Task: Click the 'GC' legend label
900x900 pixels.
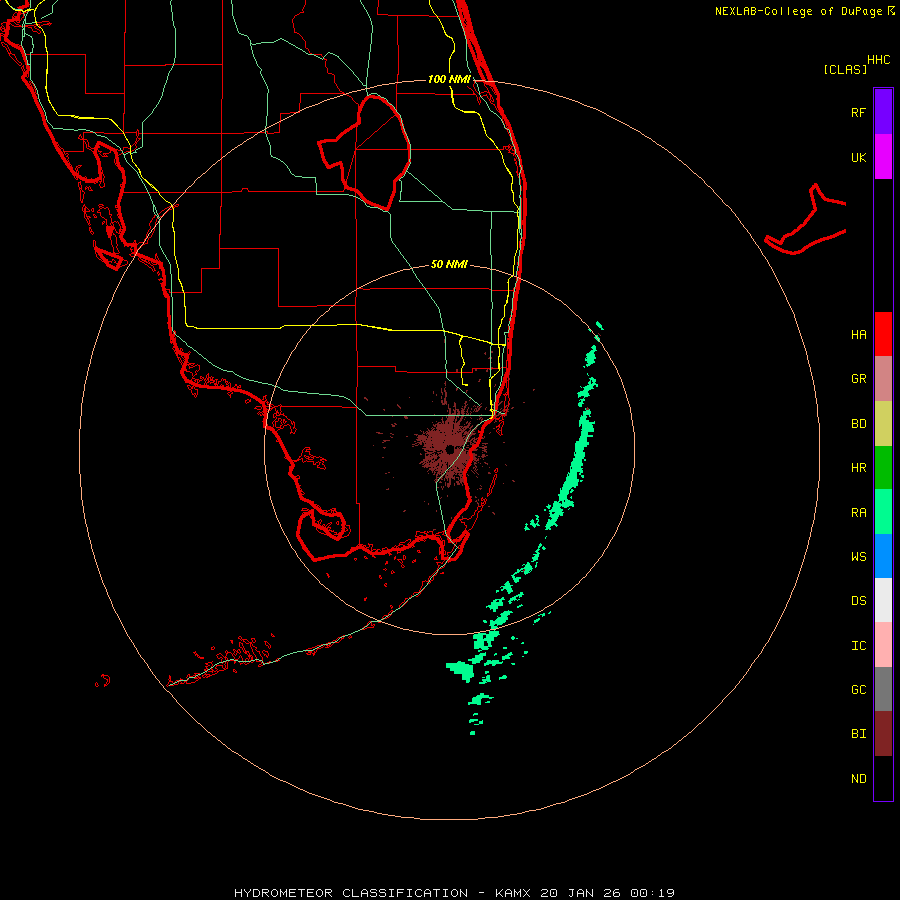Action: point(858,689)
